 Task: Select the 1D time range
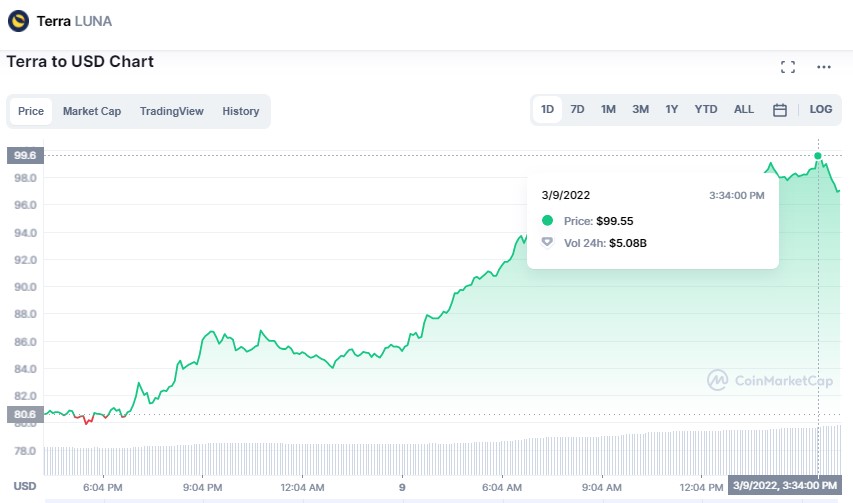[548, 110]
